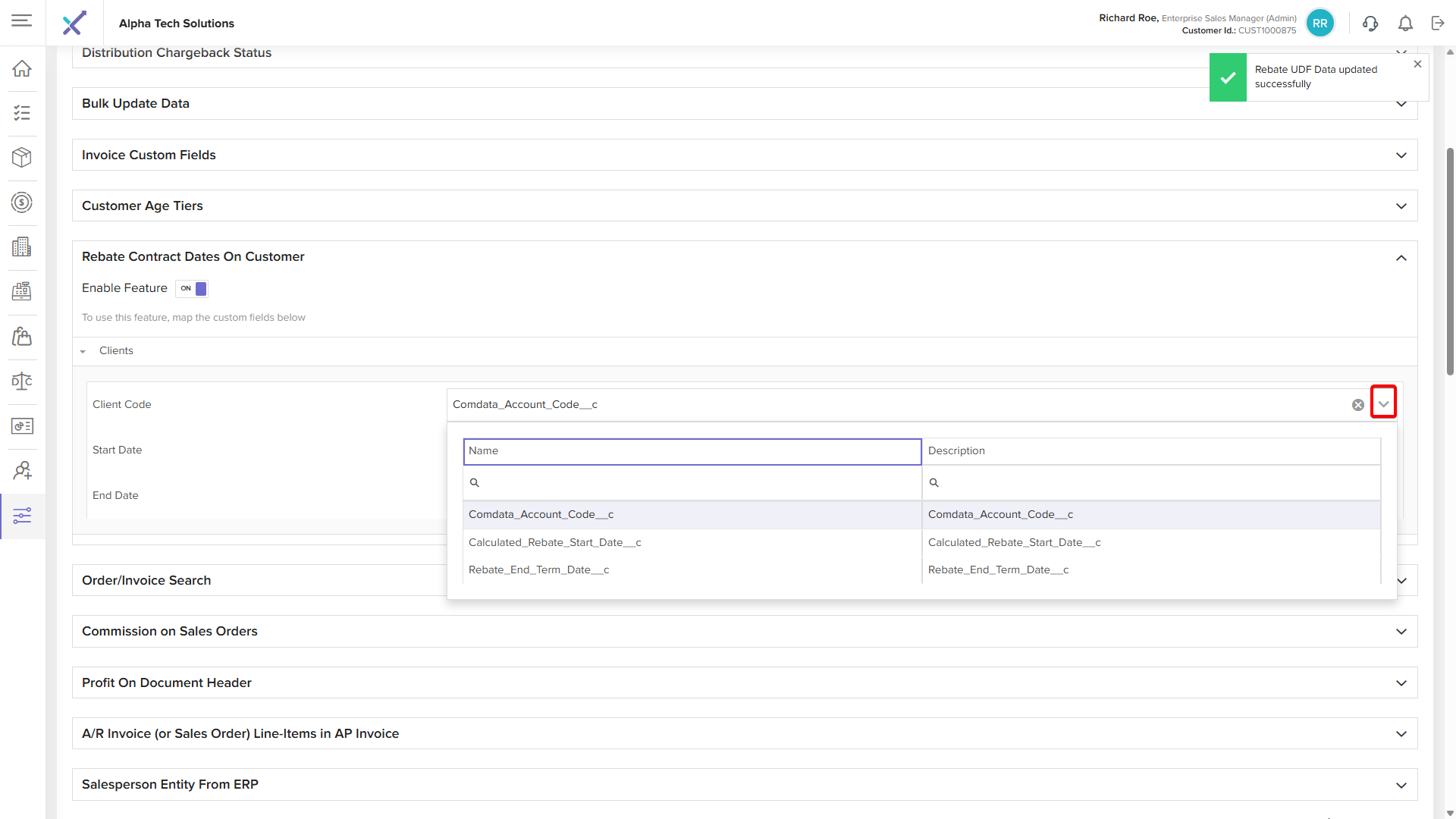Dismiss the success notification
Viewport: 1456px width, 819px height.
tap(1417, 64)
